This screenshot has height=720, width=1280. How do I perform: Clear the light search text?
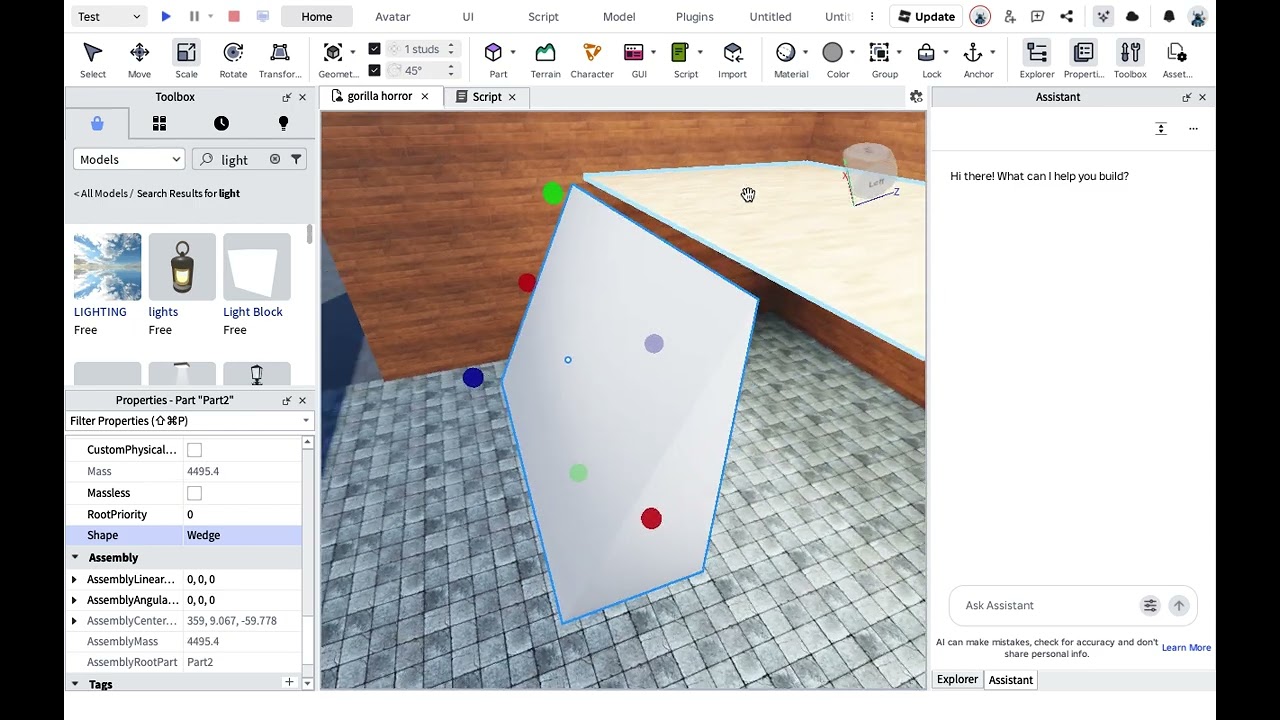tap(275, 159)
